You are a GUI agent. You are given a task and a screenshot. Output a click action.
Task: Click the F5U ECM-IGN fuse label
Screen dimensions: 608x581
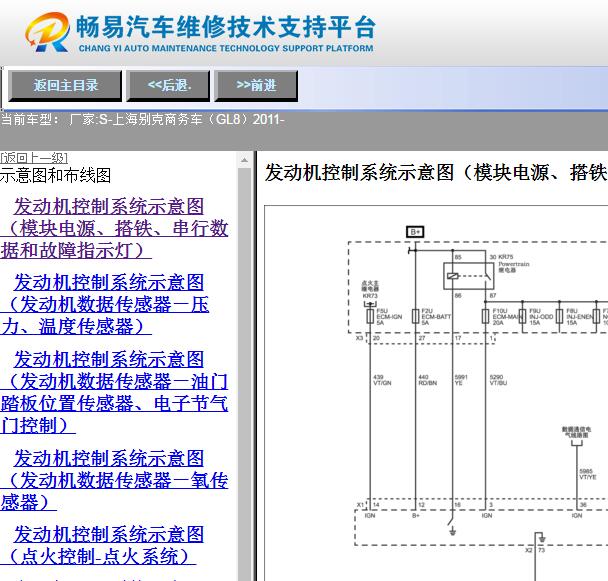tap(389, 316)
